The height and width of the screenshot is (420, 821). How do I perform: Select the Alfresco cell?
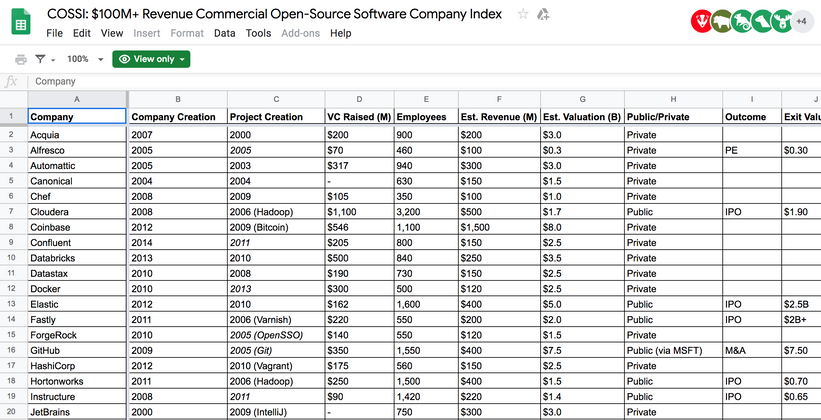tap(77, 150)
